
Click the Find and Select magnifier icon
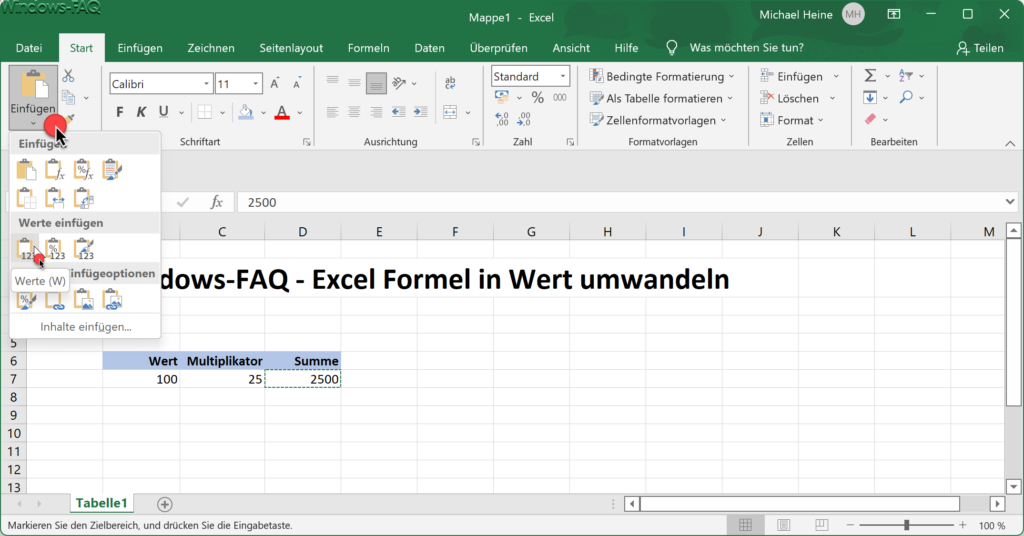click(906, 98)
